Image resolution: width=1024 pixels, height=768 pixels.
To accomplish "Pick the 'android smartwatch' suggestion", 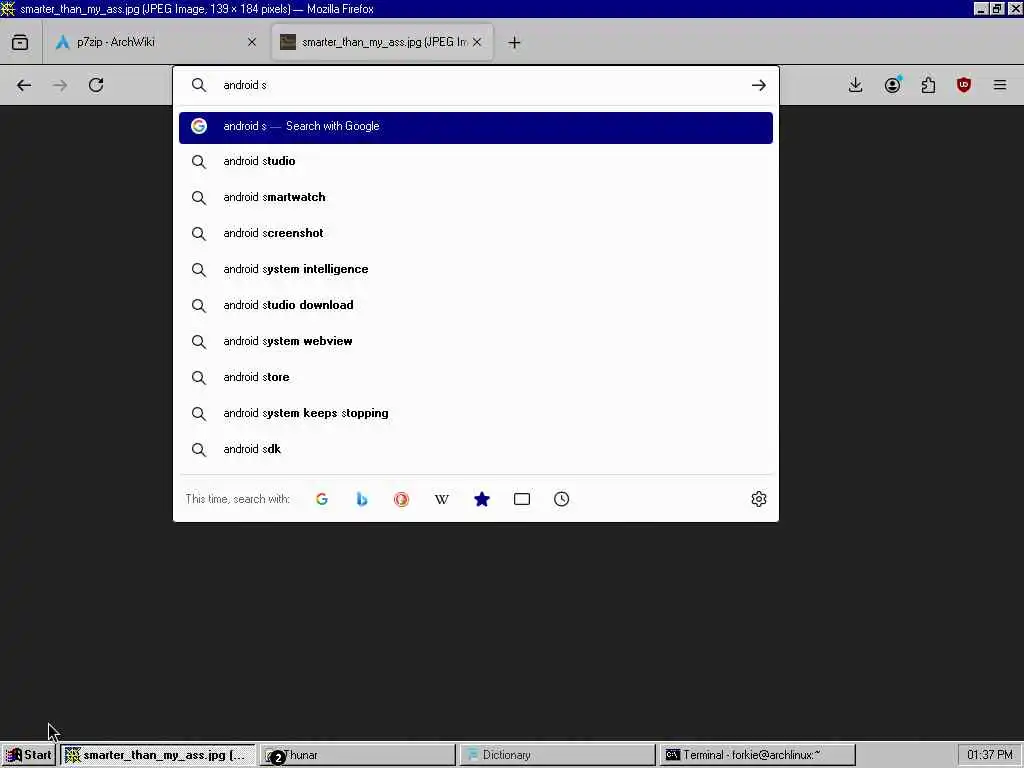I will tap(475, 197).
